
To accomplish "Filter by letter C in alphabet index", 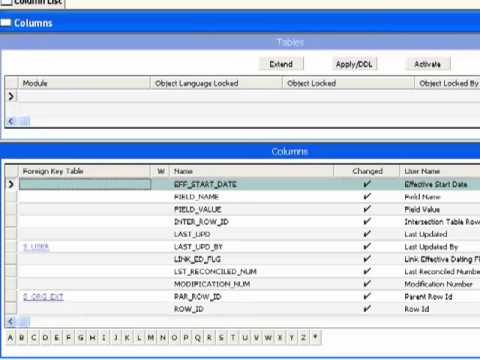I will 34,338.
